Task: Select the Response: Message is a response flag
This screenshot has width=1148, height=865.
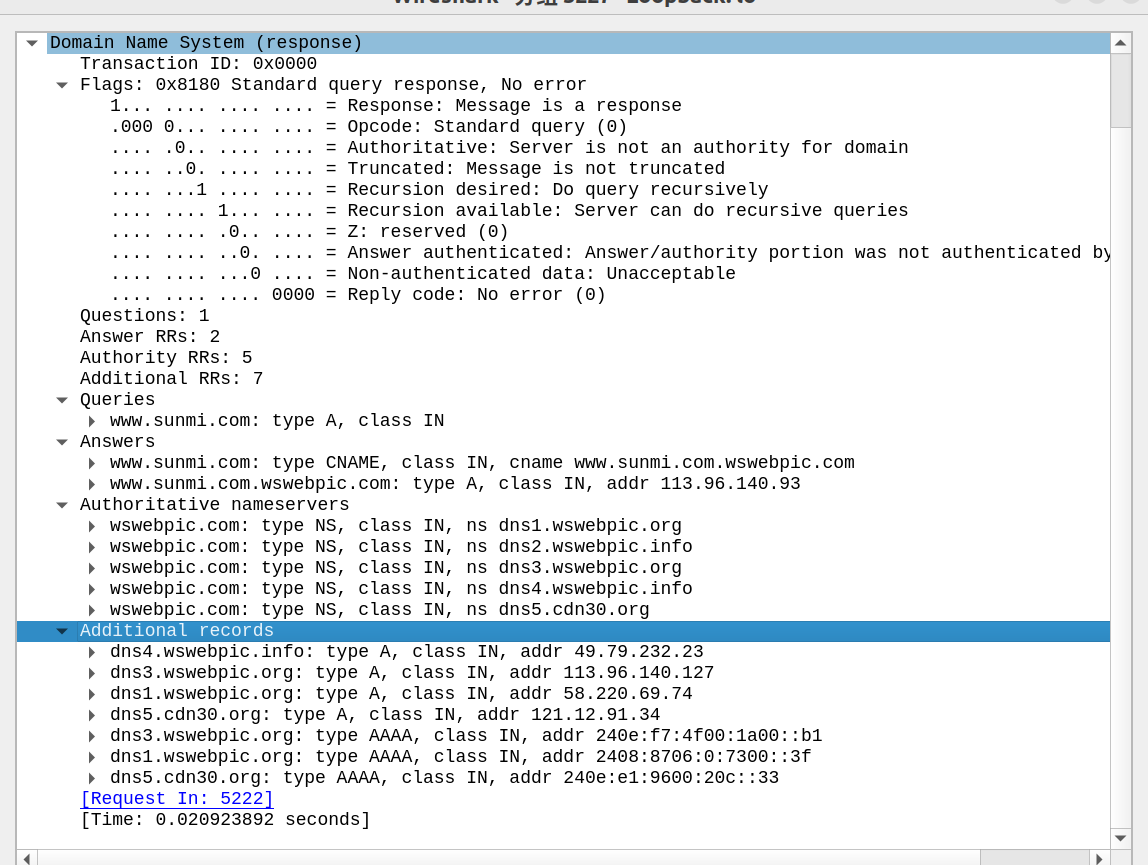Action: tap(563, 105)
